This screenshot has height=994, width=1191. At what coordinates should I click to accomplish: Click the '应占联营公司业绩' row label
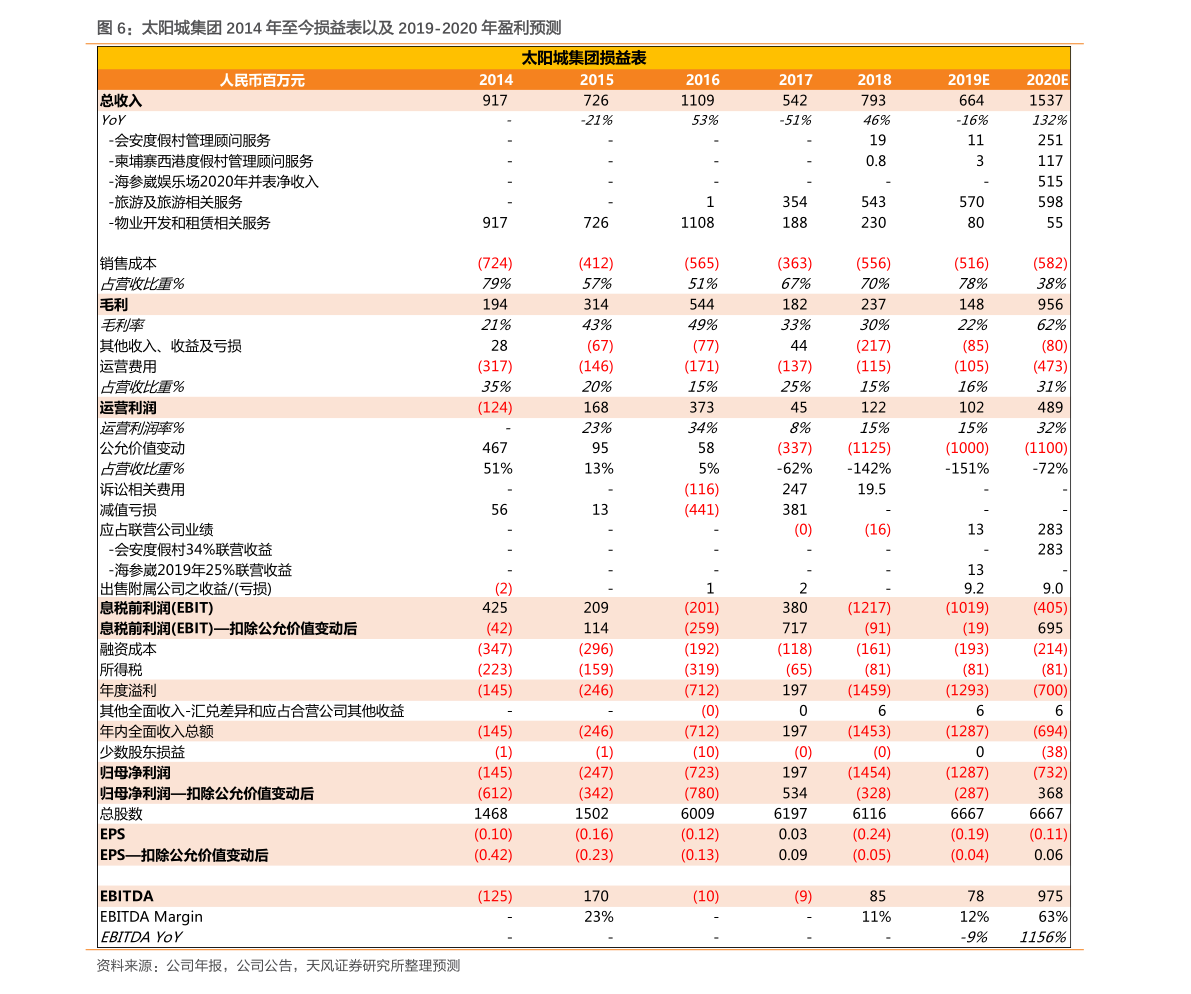156,529
